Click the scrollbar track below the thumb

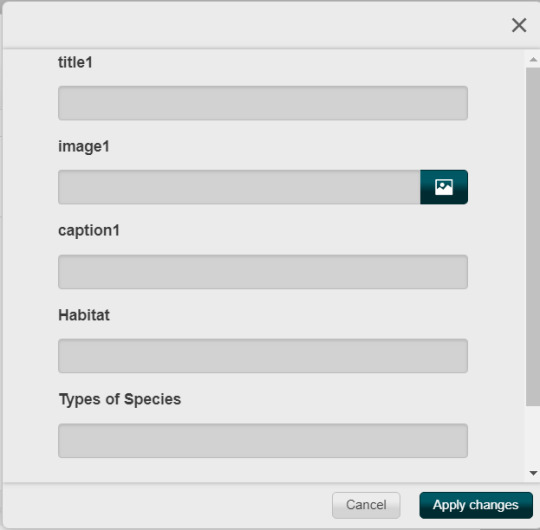[533, 436]
